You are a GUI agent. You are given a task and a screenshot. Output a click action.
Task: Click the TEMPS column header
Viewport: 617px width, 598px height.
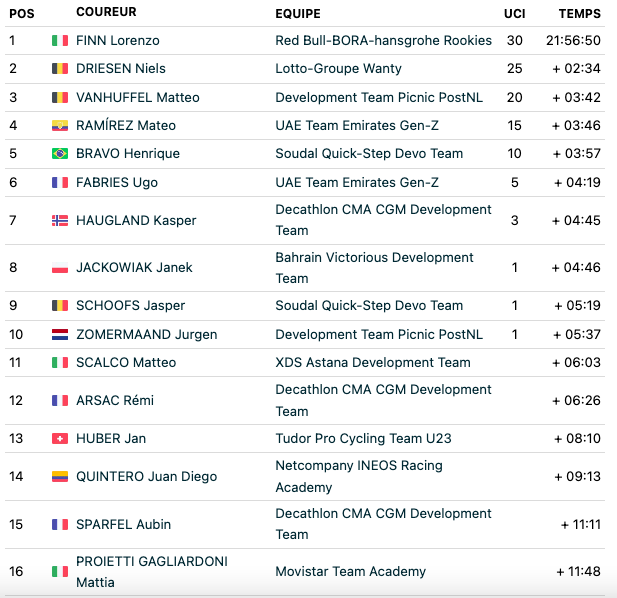point(580,14)
